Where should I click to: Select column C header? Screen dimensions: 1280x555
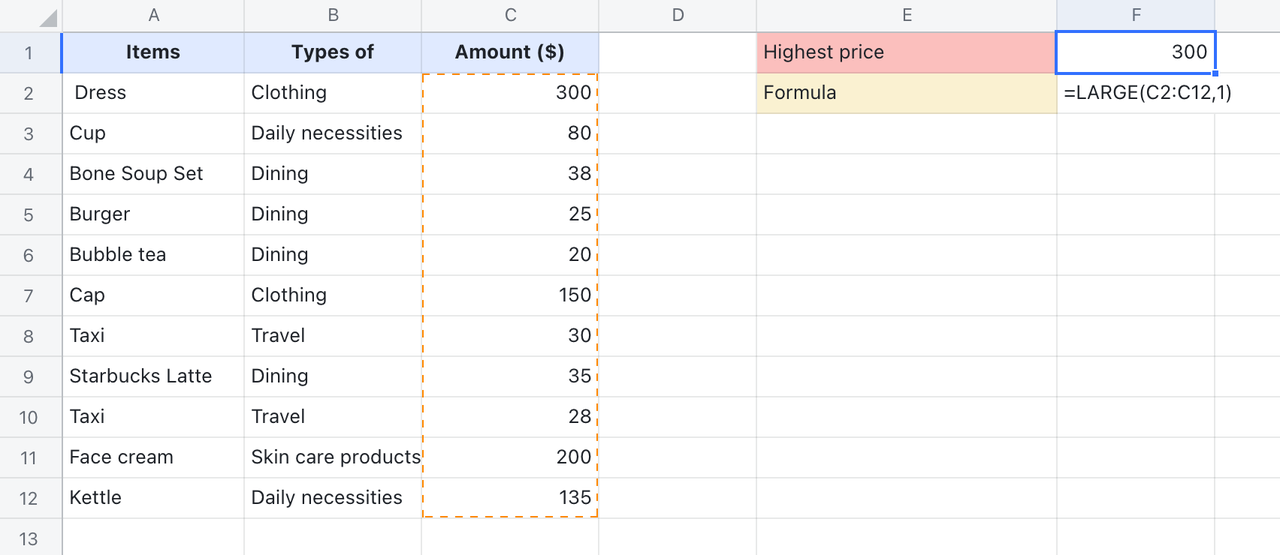[510, 15]
